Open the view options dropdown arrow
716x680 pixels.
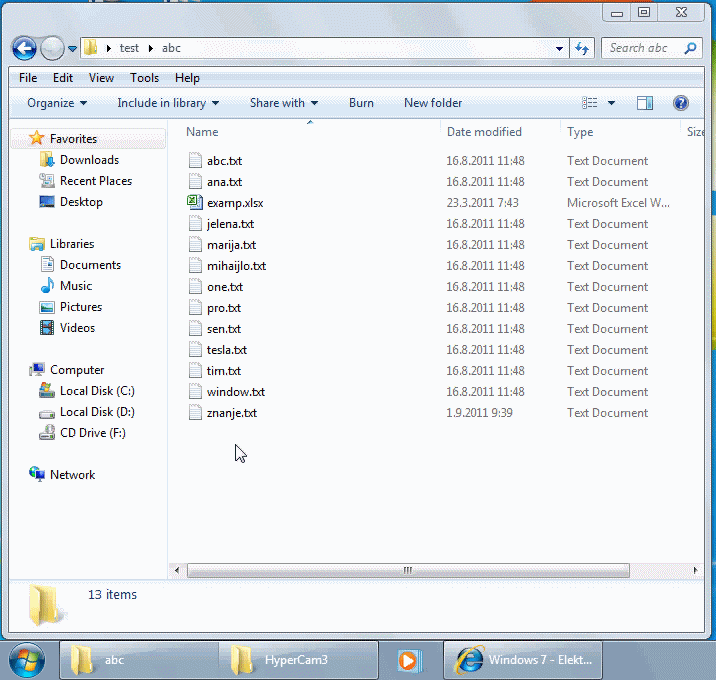tap(611, 103)
